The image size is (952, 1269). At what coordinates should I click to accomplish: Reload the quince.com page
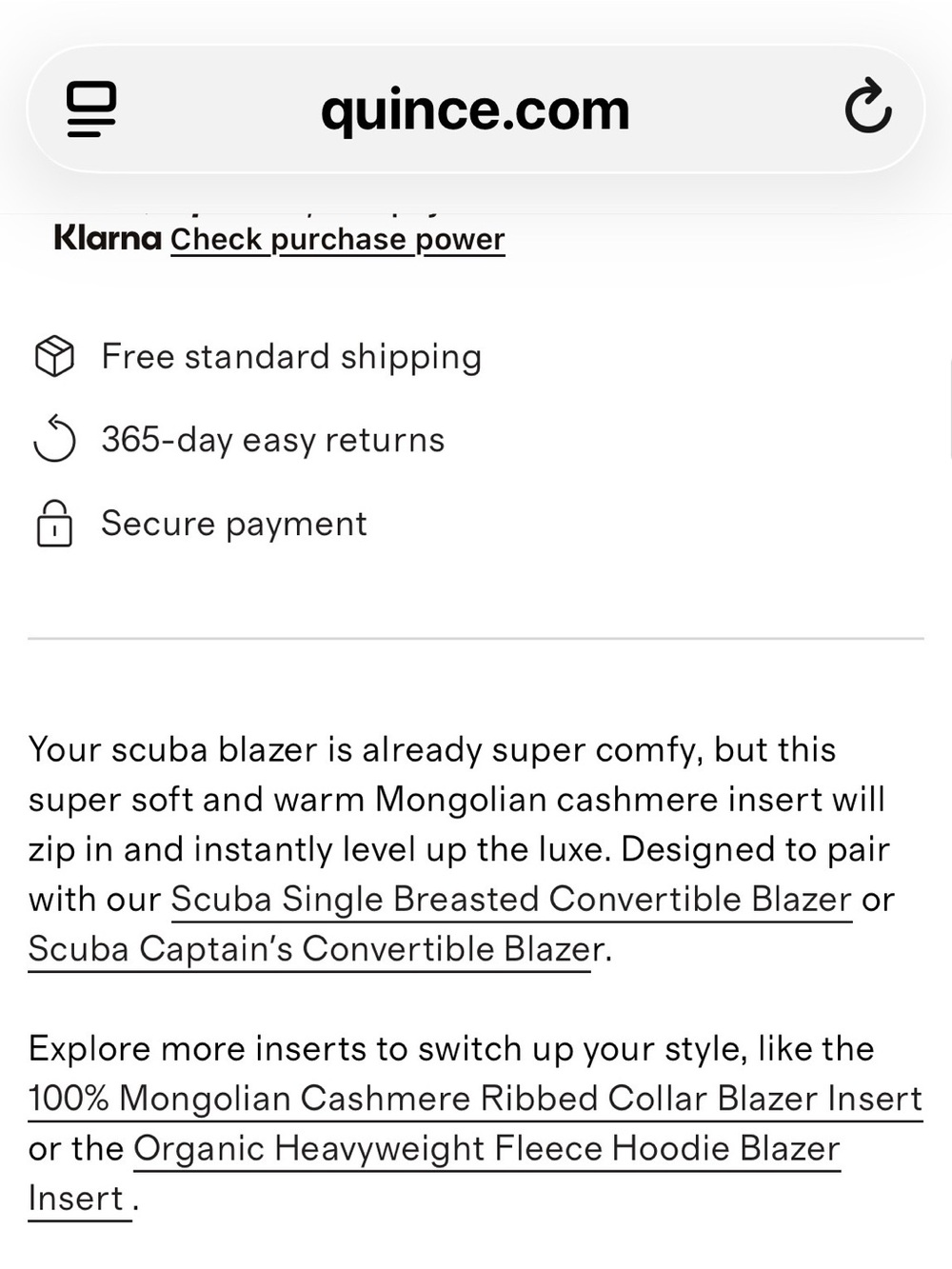[867, 108]
